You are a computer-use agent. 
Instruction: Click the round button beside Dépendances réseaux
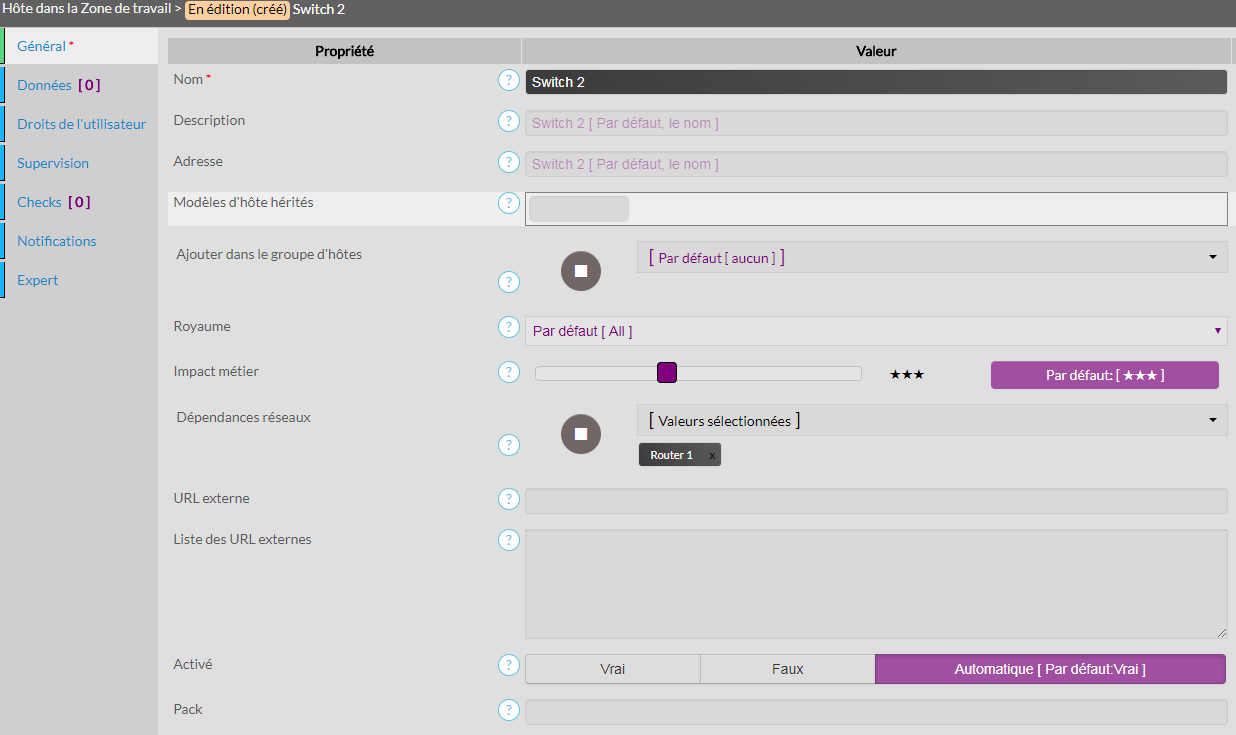[x=581, y=434]
